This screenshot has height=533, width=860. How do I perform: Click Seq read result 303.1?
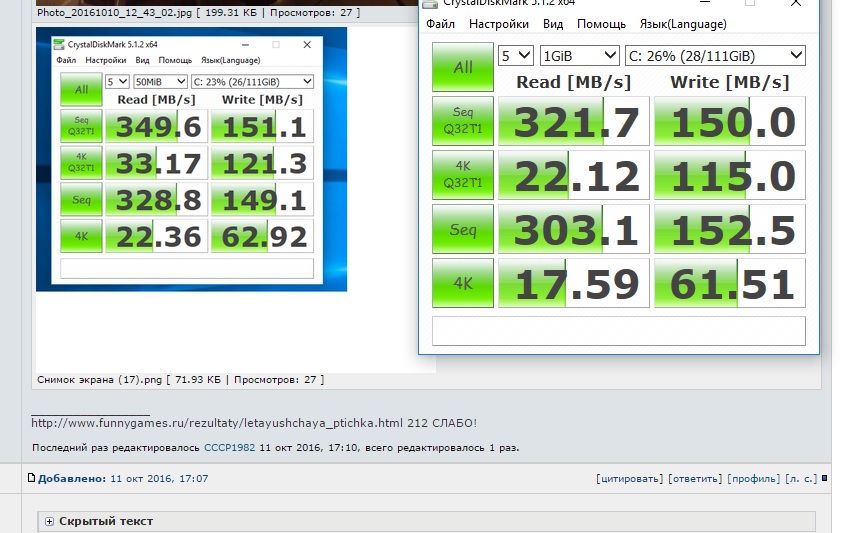(x=574, y=229)
